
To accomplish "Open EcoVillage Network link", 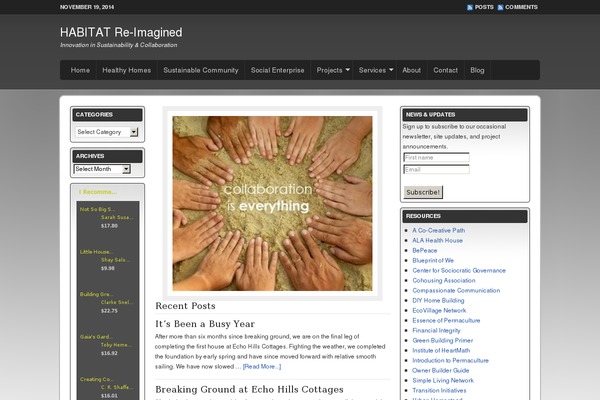I will tap(439, 310).
